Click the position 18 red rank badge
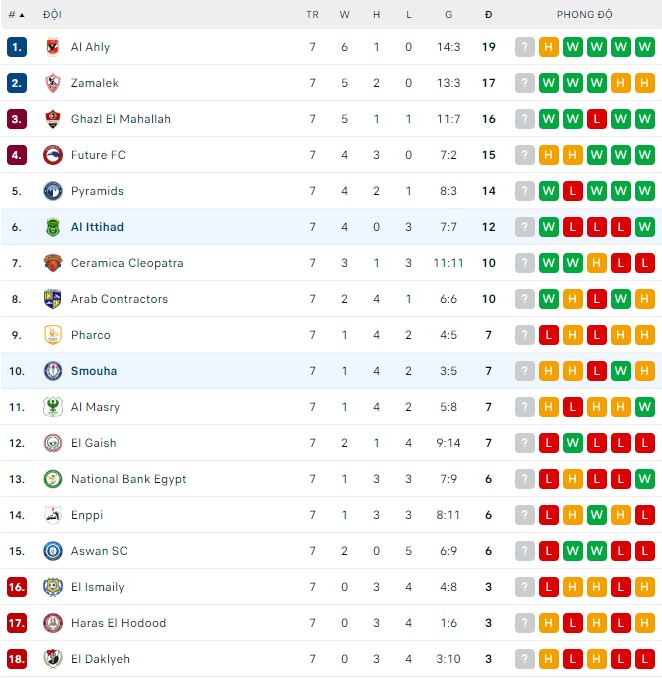The width and height of the screenshot is (662, 678). [x=16, y=659]
